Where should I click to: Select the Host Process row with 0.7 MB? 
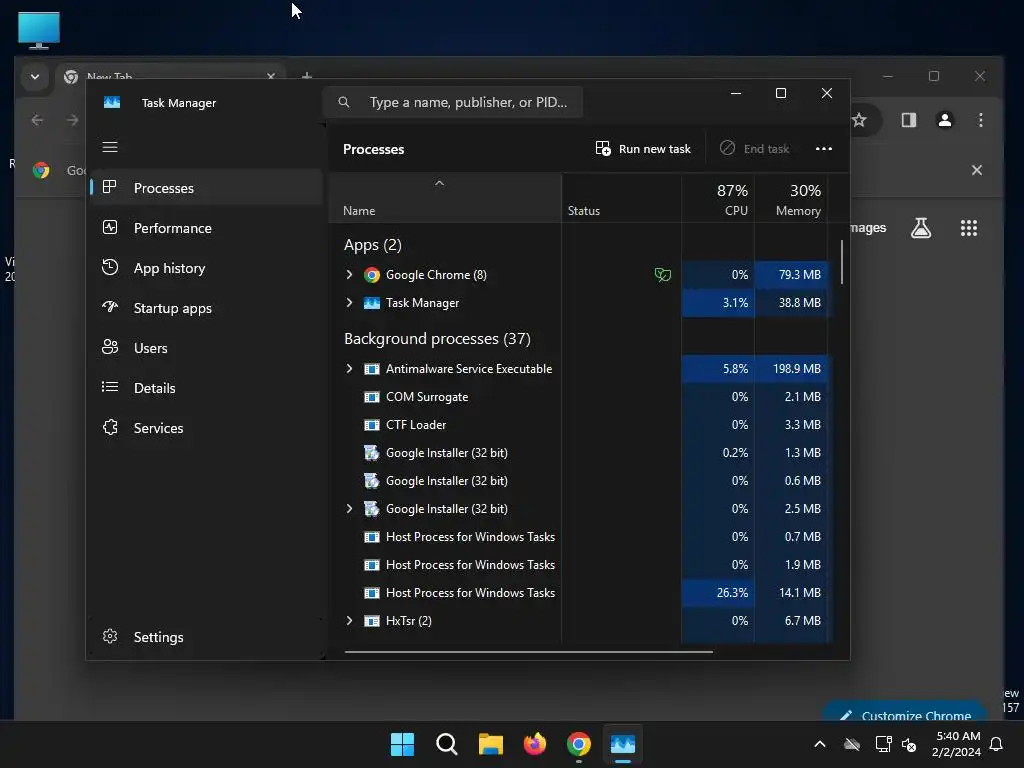click(x=579, y=536)
